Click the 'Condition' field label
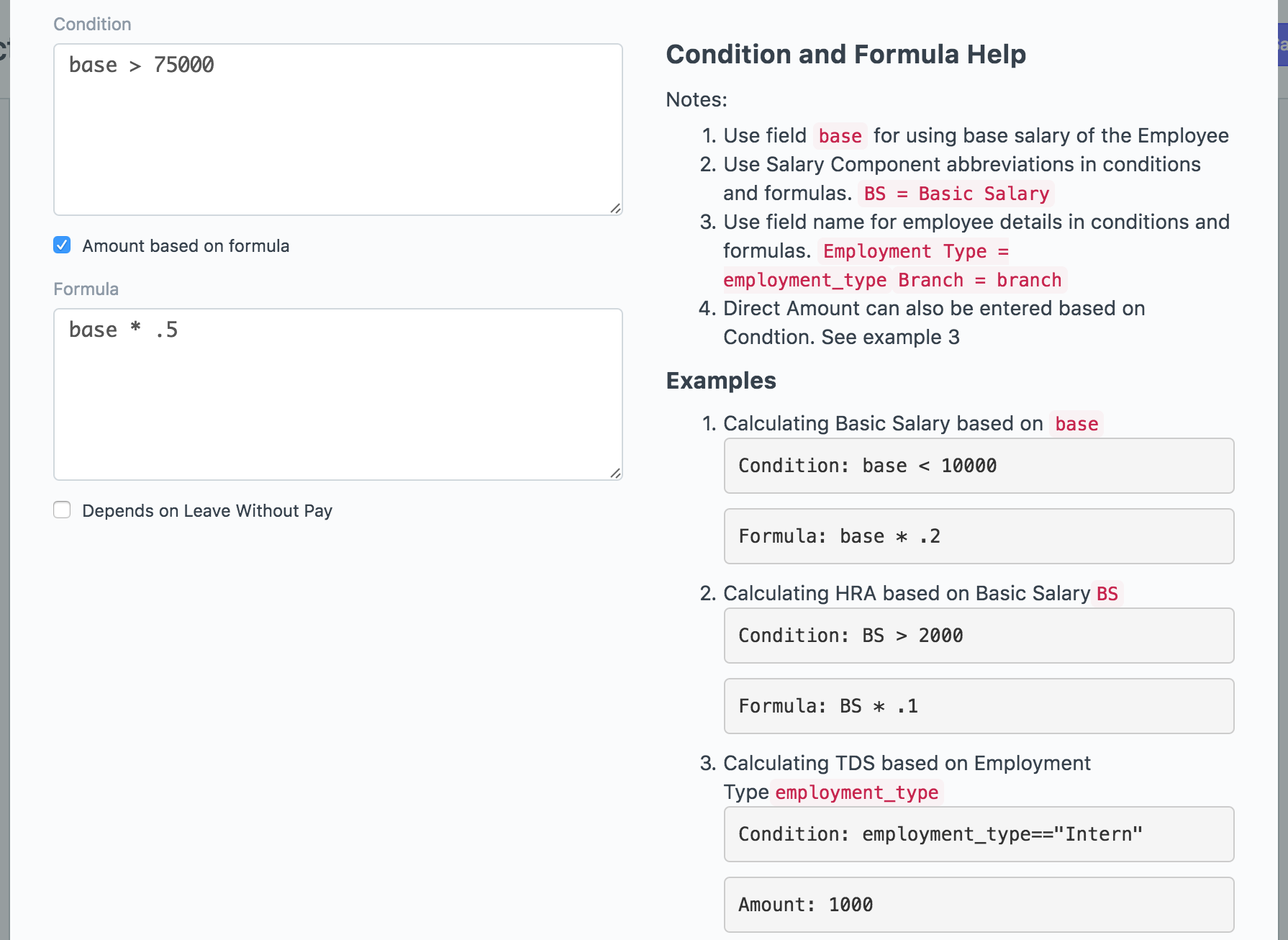The height and width of the screenshot is (940, 1288). (92, 24)
